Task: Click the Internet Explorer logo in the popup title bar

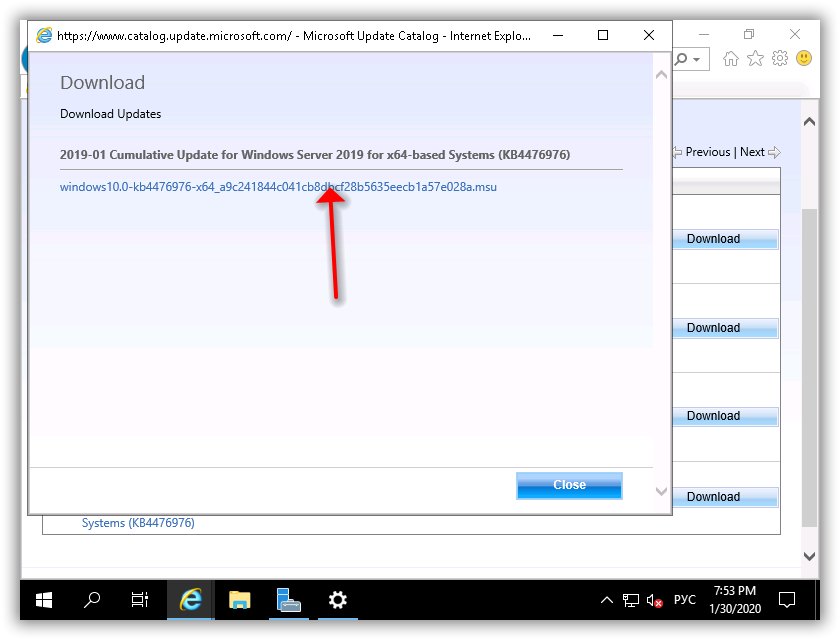Action: 44,35
